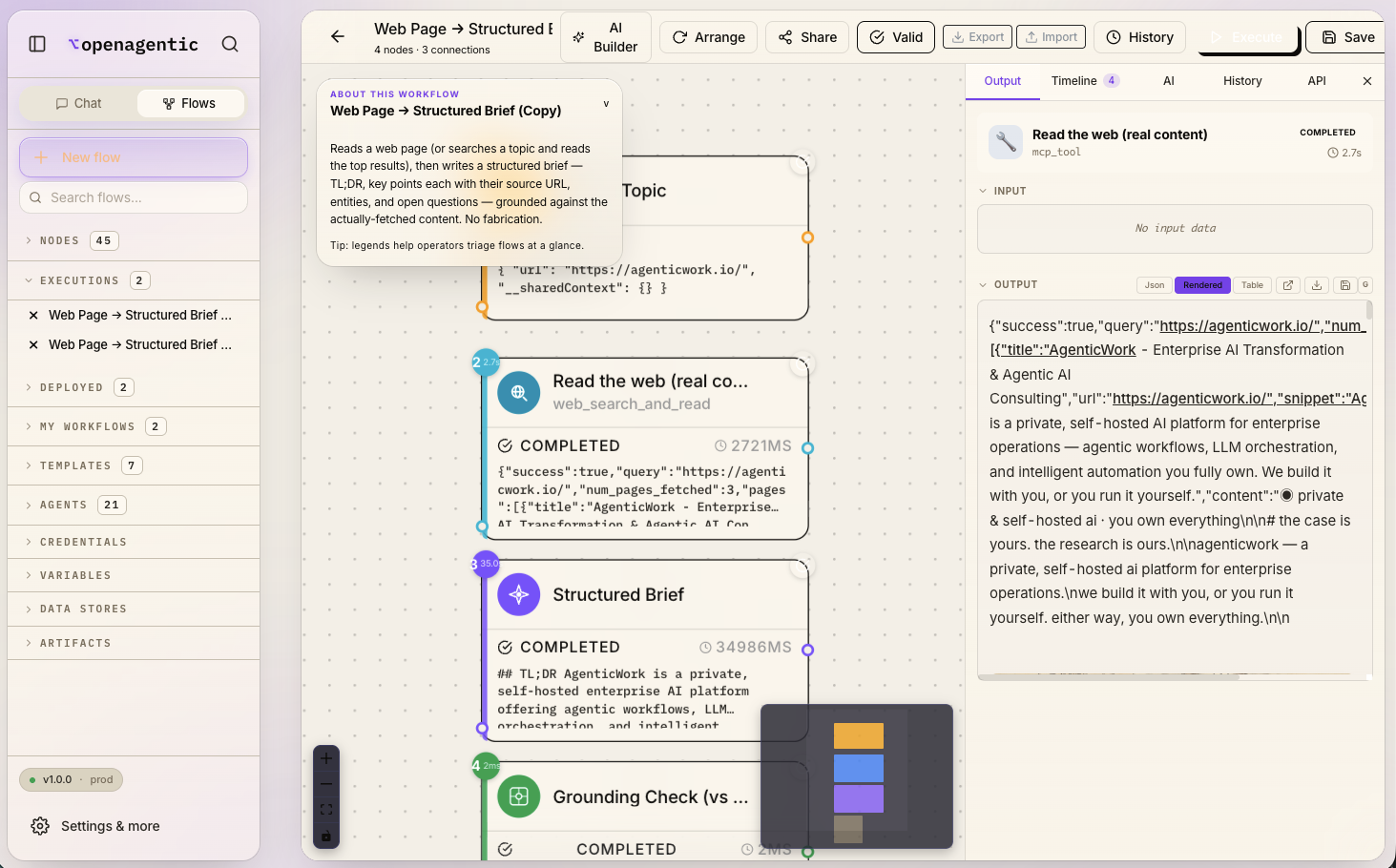Expand the Variables section
1396x868 pixels.
[x=134, y=575]
